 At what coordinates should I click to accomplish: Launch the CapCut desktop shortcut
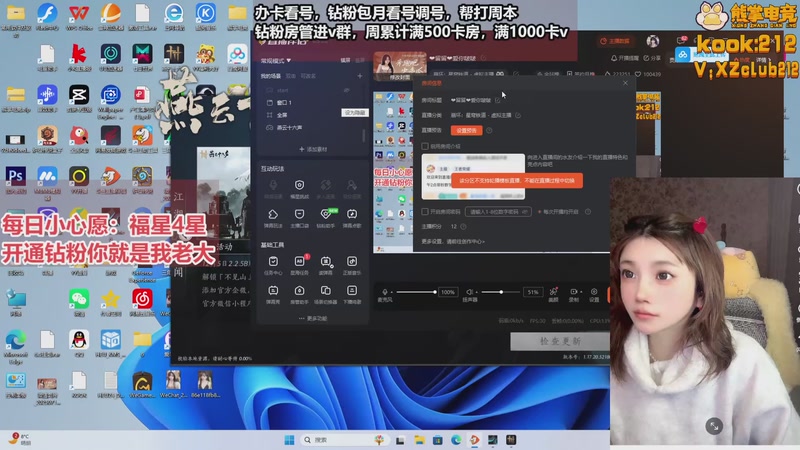click(79, 95)
